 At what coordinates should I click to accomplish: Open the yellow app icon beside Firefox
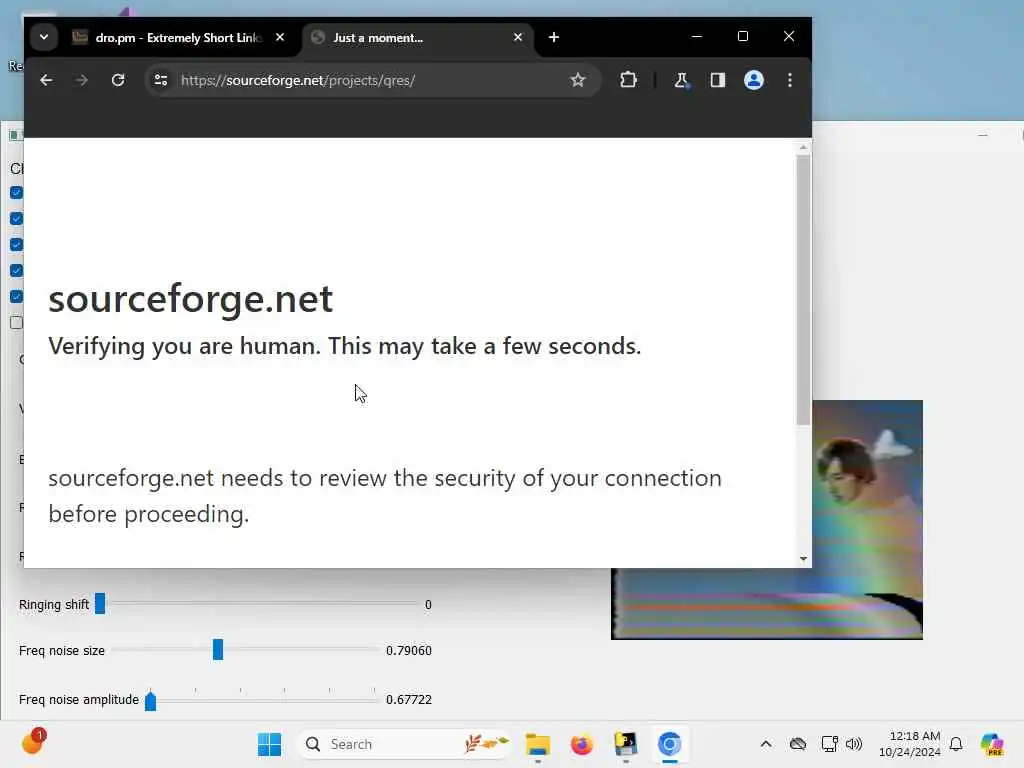(x=626, y=744)
